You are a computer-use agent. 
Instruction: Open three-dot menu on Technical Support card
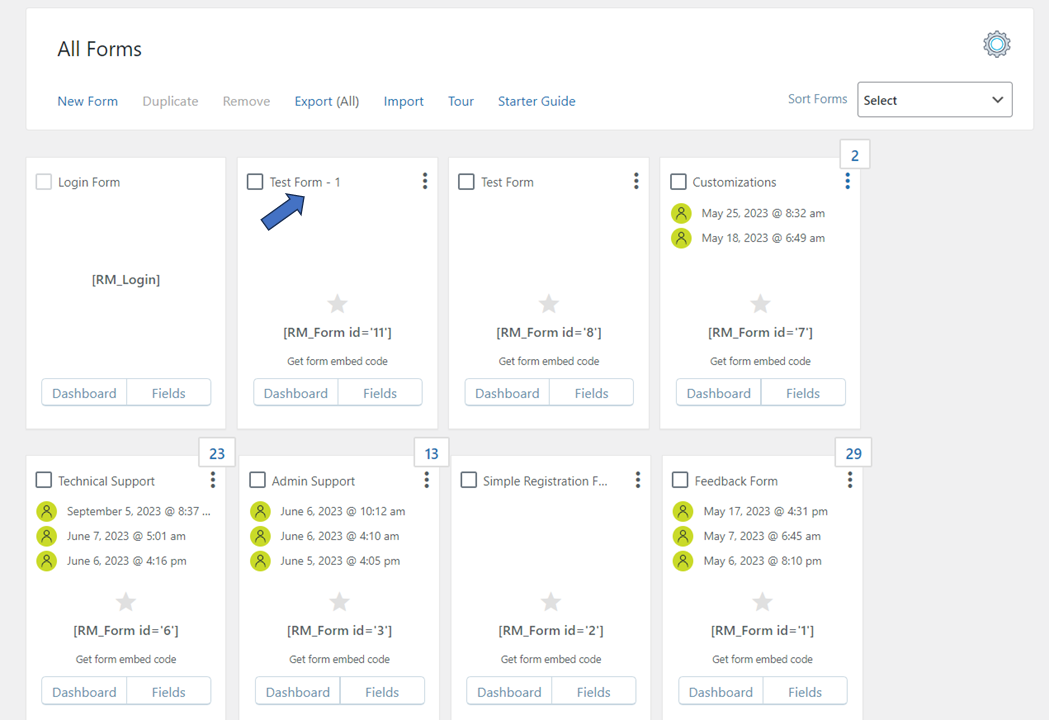click(x=213, y=480)
